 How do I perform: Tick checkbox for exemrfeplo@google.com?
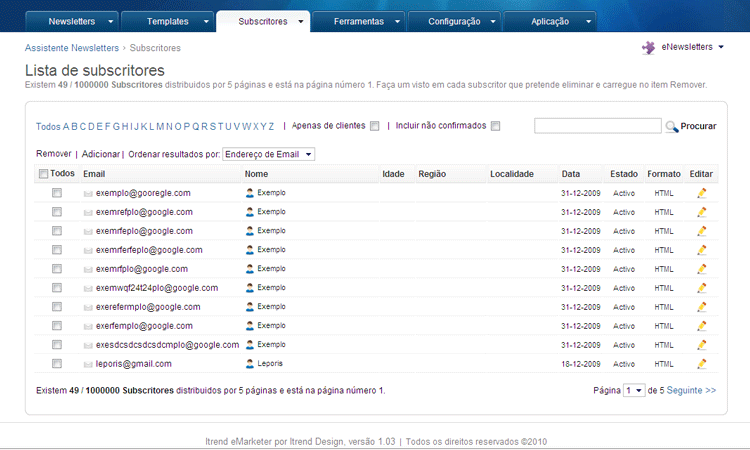(57, 231)
